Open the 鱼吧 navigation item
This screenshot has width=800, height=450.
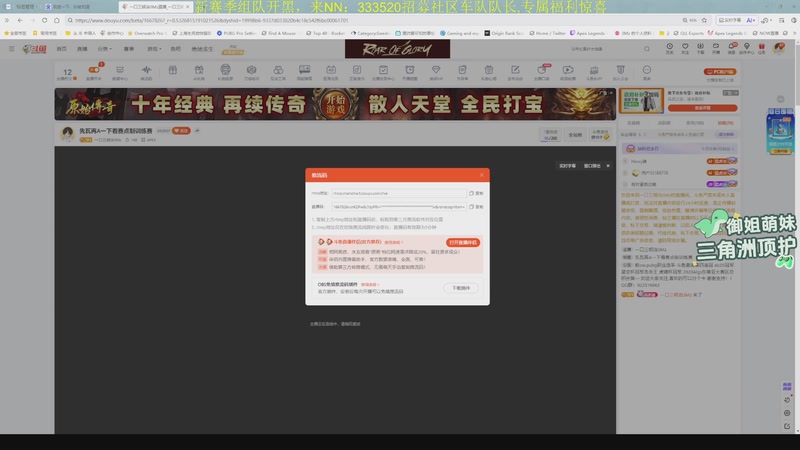coord(176,49)
